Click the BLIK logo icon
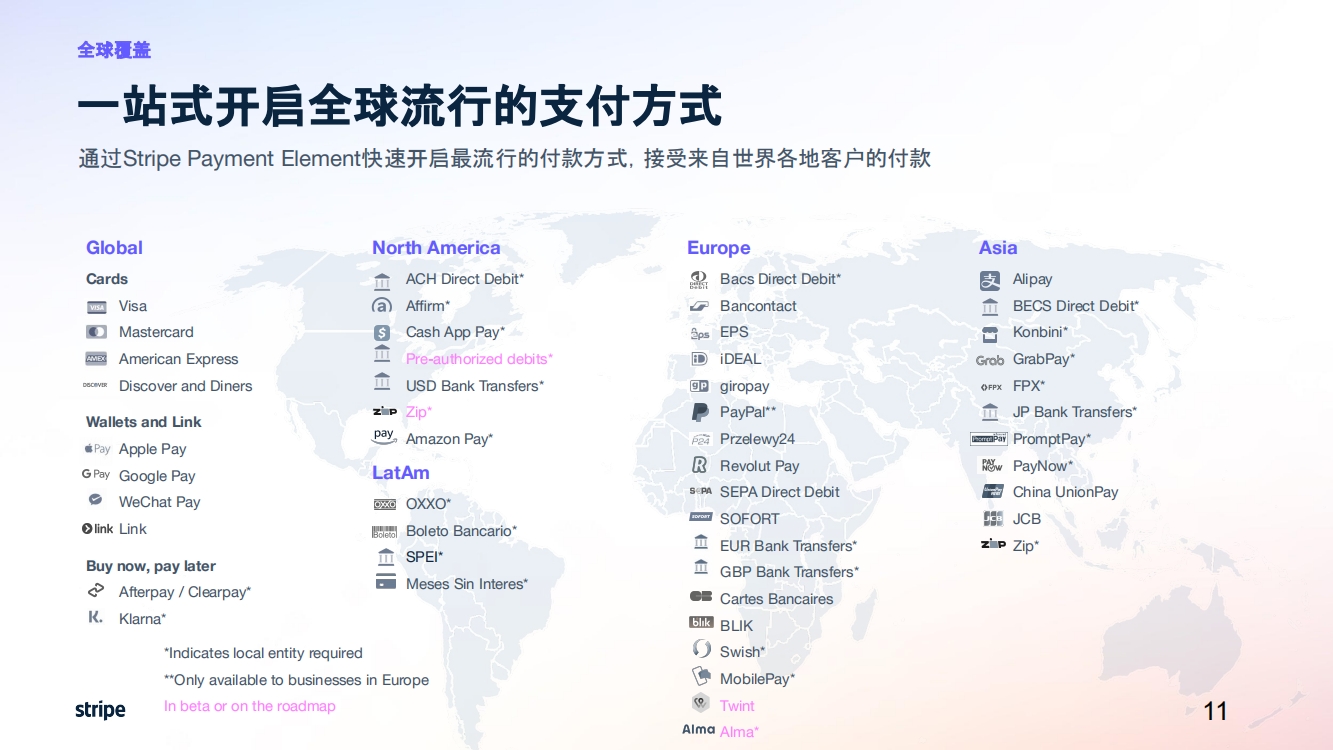This screenshot has height=750, width=1333. [x=701, y=623]
